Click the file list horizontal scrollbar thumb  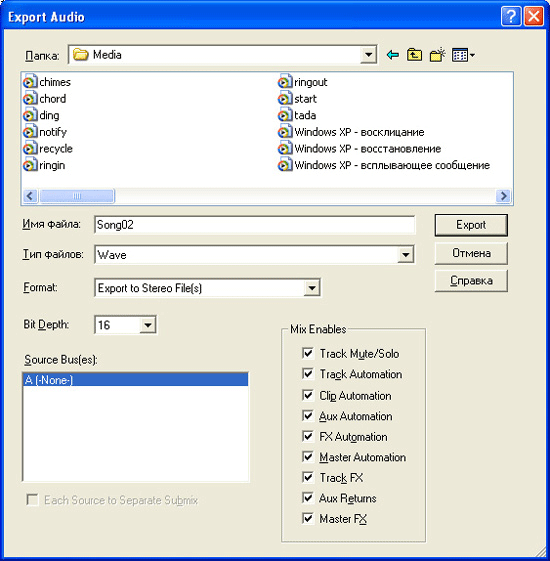pos(77,196)
